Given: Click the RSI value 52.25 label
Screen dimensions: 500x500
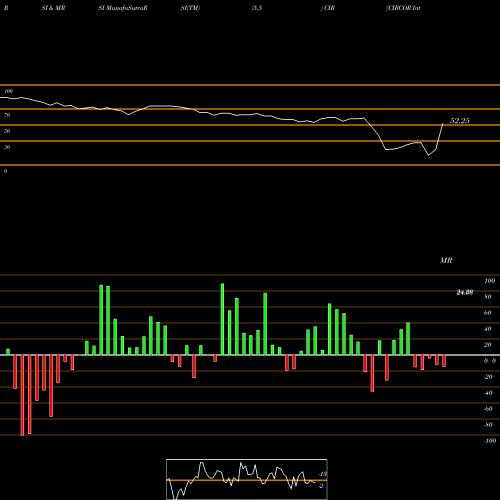Looking at the screenshot, I should (x=460, y=121).
